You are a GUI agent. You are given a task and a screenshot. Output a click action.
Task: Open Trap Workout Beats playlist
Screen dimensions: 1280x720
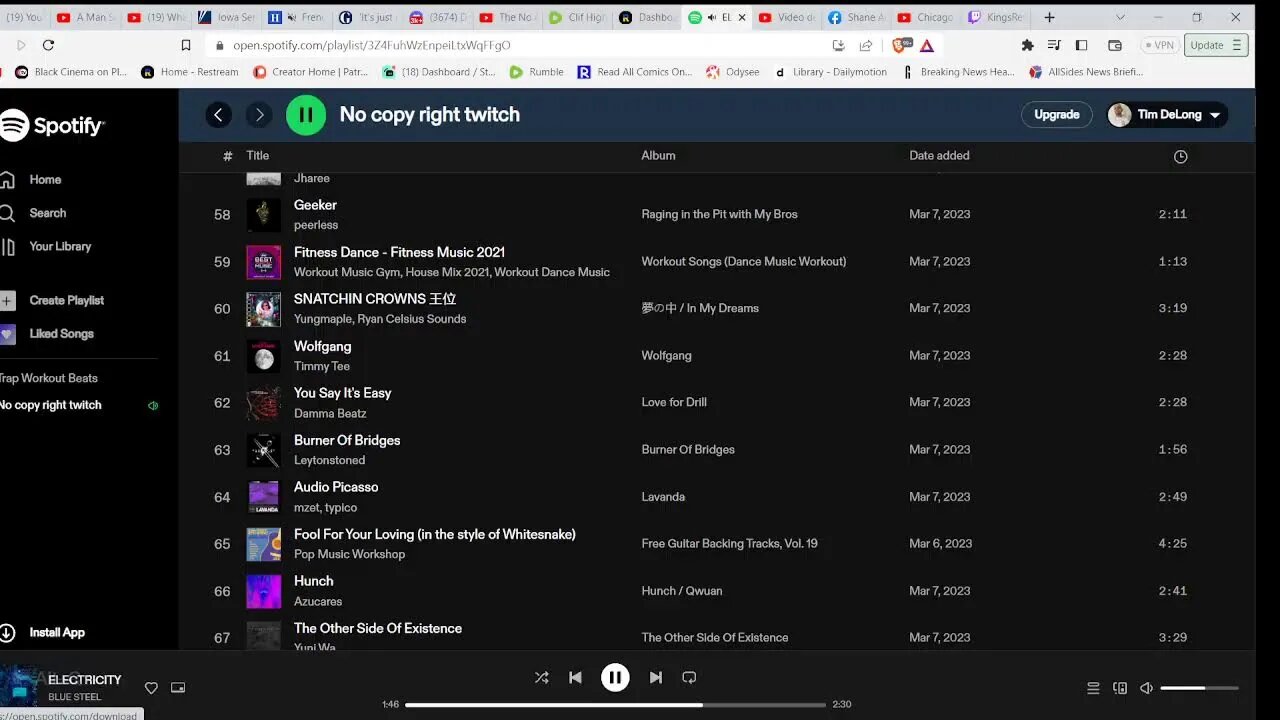[49, 378]
